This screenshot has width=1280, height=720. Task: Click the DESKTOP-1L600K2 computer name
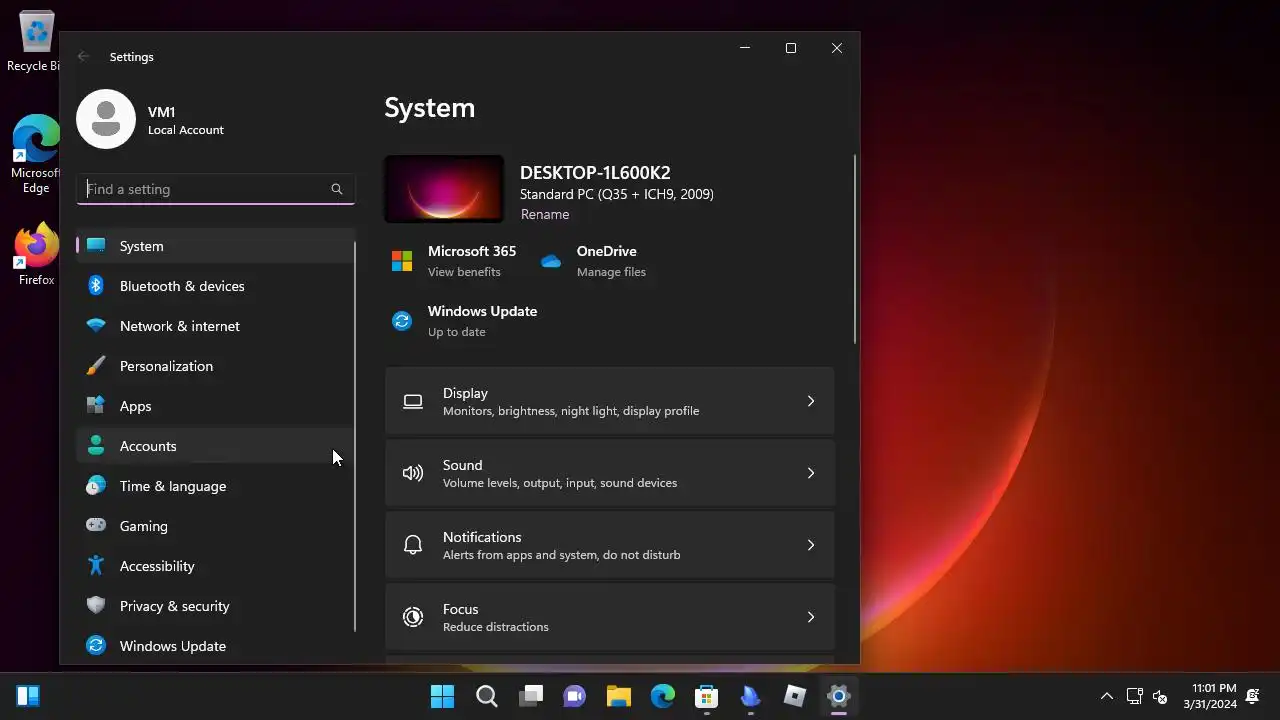pyautogui.click(x=595, y=173)
